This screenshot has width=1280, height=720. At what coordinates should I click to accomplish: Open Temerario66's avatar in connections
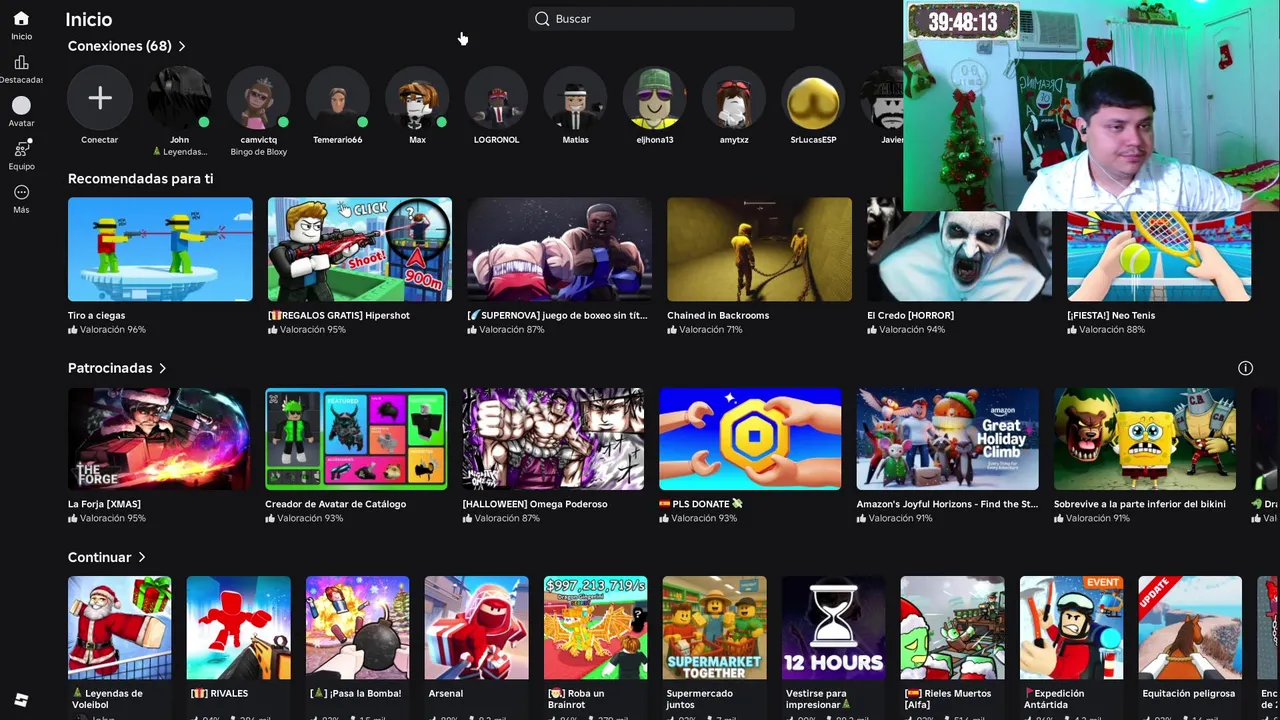(337, 98)
